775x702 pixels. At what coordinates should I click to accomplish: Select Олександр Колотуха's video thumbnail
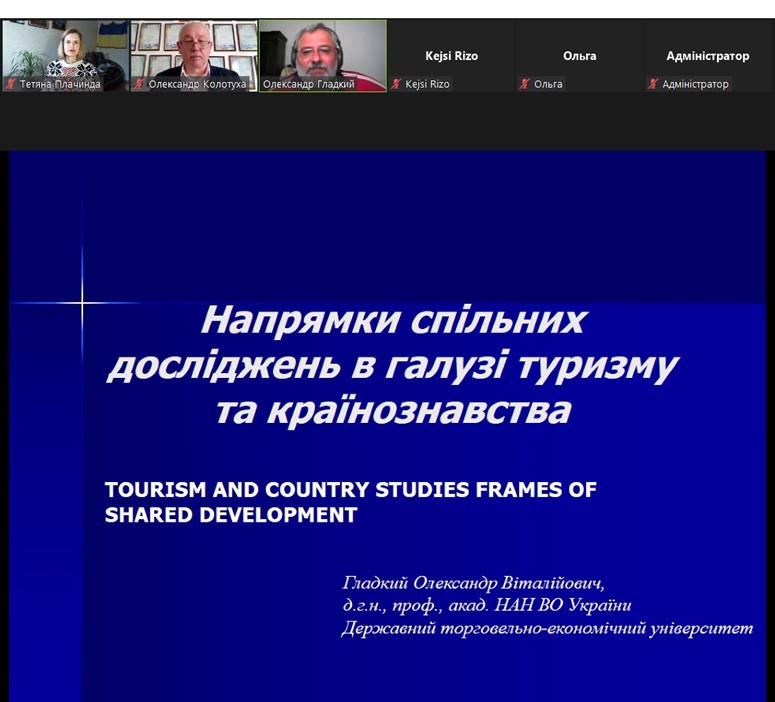pos(194,55)
